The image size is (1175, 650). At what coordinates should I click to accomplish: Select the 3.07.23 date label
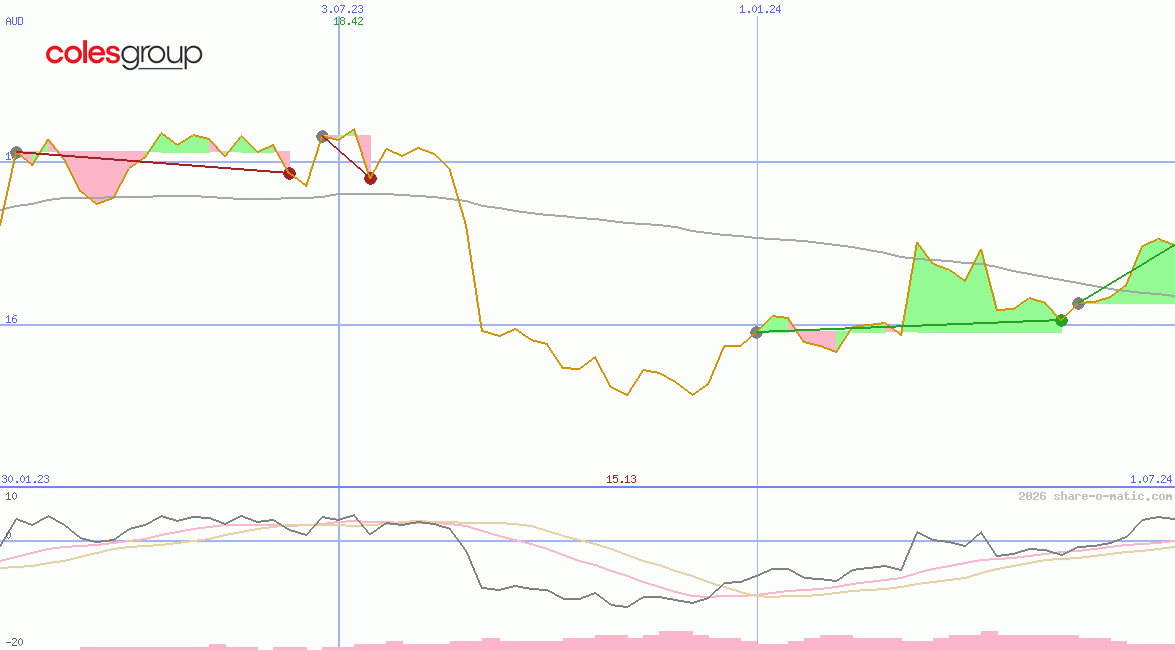(341, 9)
